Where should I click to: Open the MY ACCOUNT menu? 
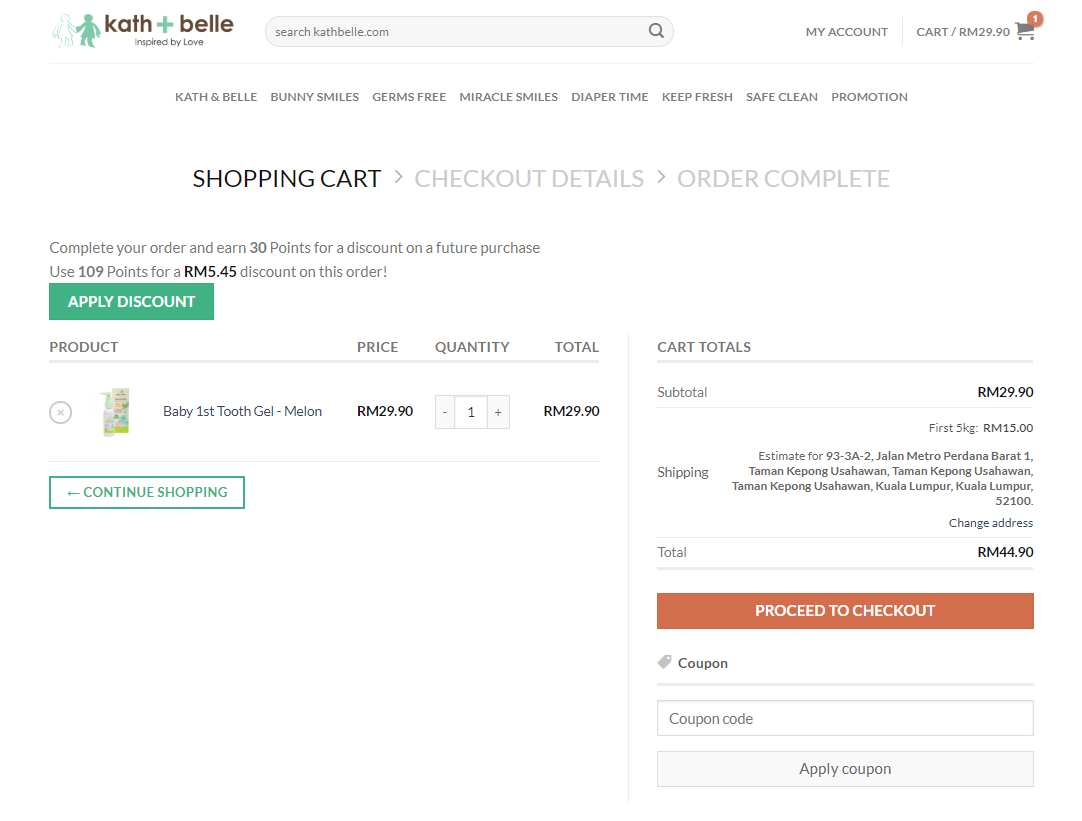click(846, 31)
